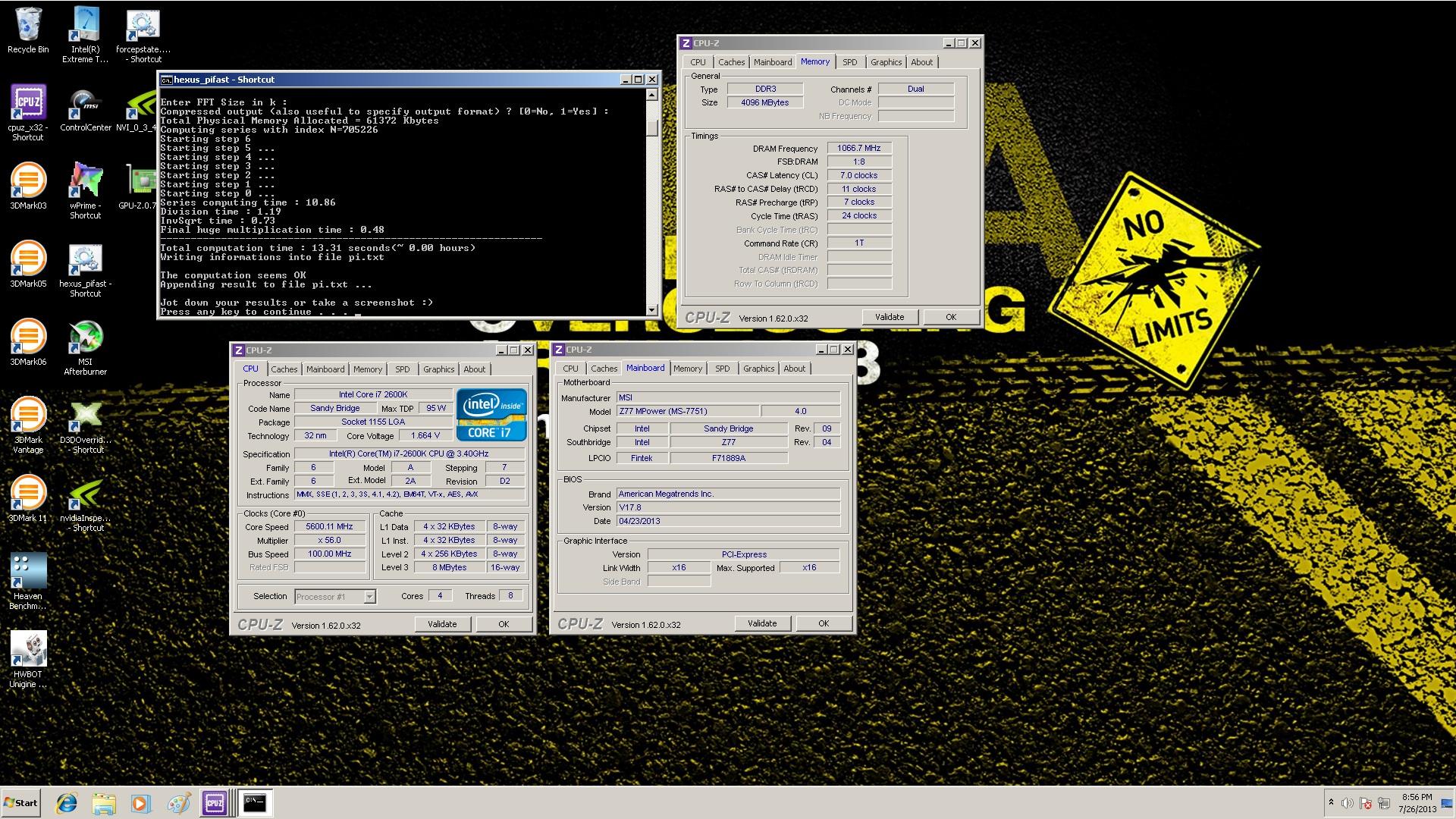Image resolution: width=1456 pixels, height=819 pixels.
Task: Click Validate in the Mainboard window
Action: [x=762, y=623]
